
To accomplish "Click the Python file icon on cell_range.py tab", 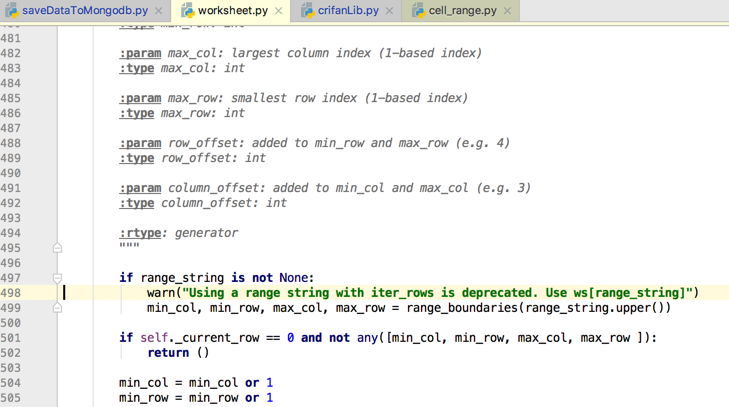I will [418, 10].
